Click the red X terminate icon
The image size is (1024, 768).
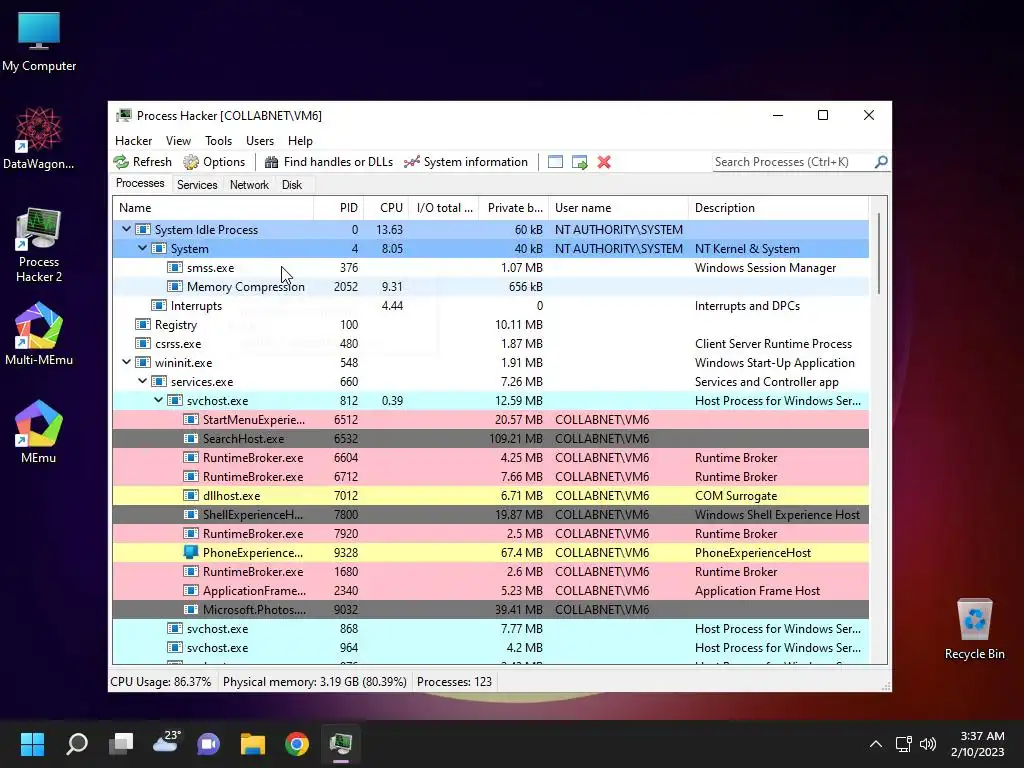(604, 162)
